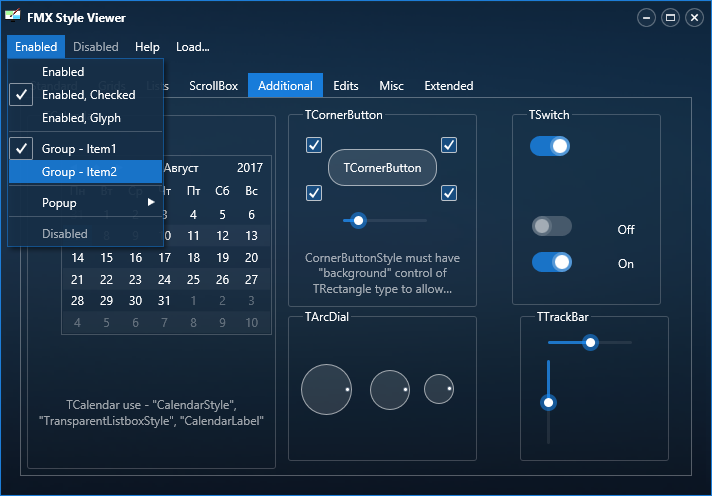Switch to the Extended tab
Image resolution: width=712 pixels, height=496 pixels.
[x=449, y=86]
